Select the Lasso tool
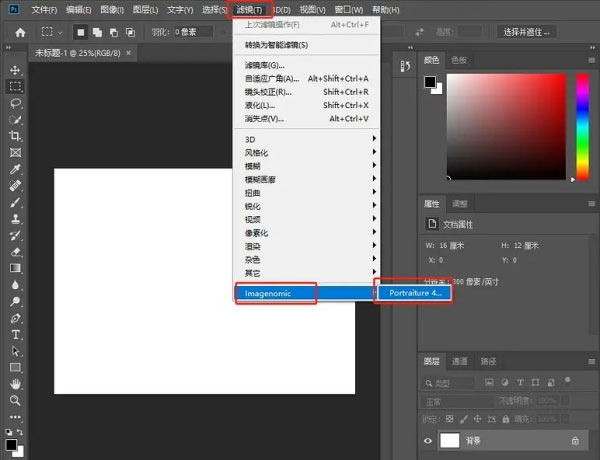The image size is (600, 460). point(15,102)
